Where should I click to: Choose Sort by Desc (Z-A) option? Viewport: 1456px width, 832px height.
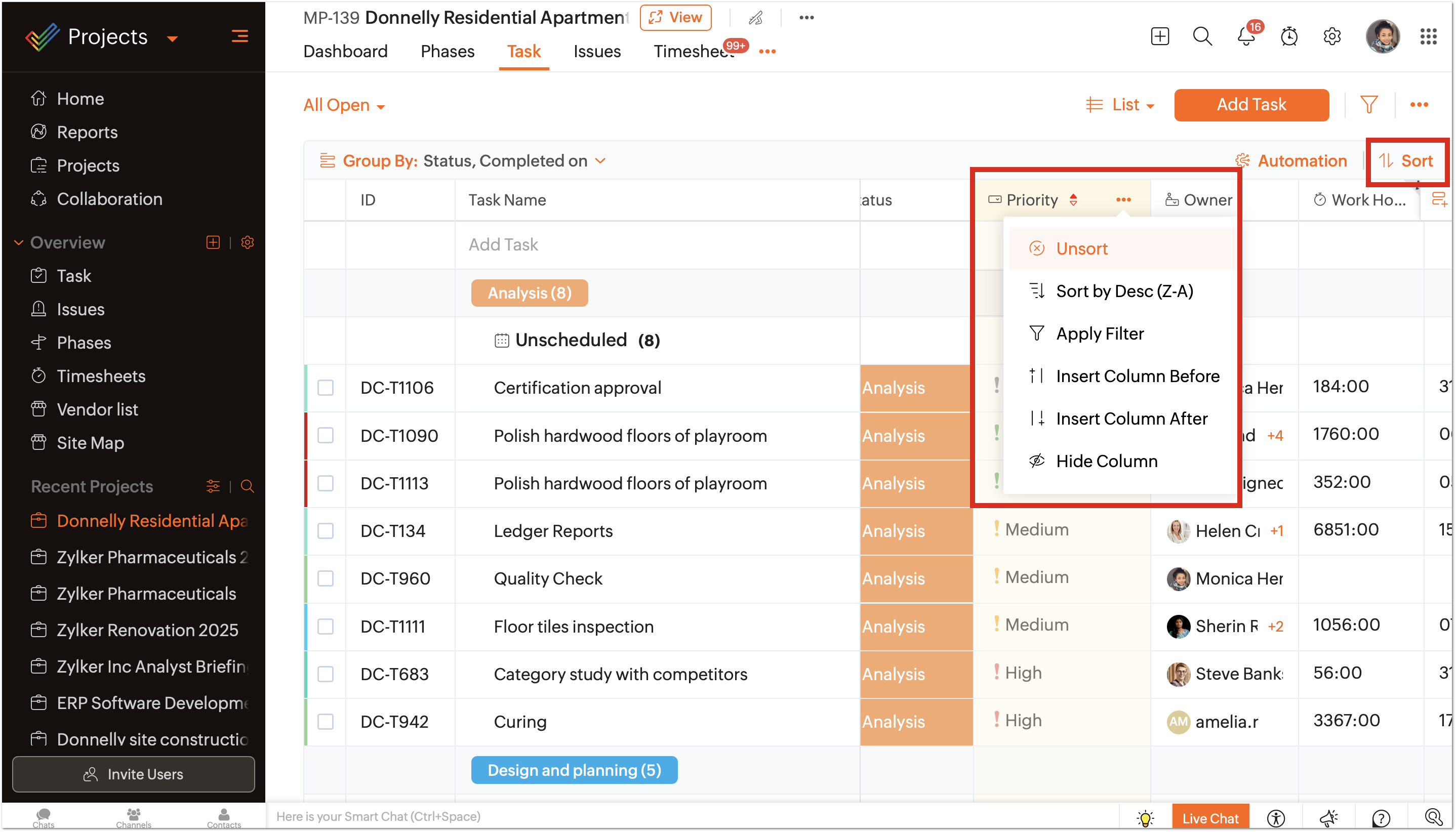coord(1123,291)
